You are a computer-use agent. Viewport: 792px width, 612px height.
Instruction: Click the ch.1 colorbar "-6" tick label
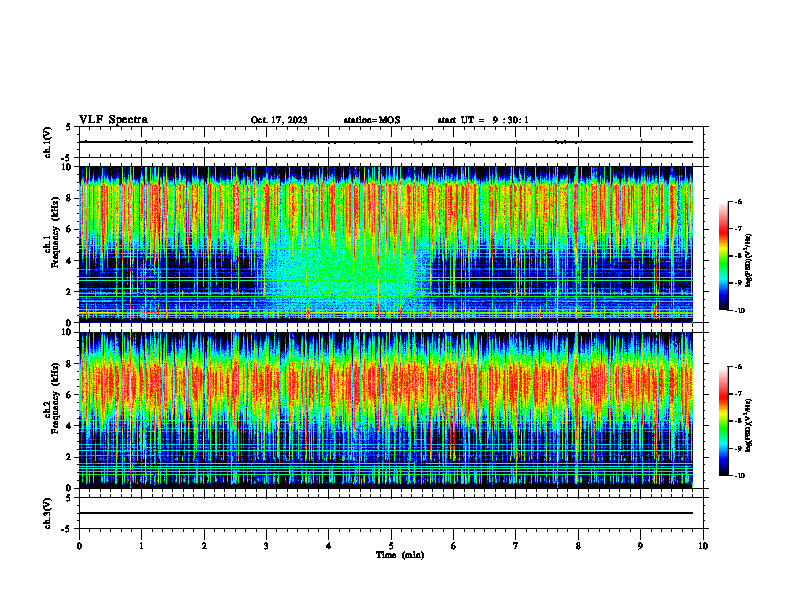(x=738, y=201)
